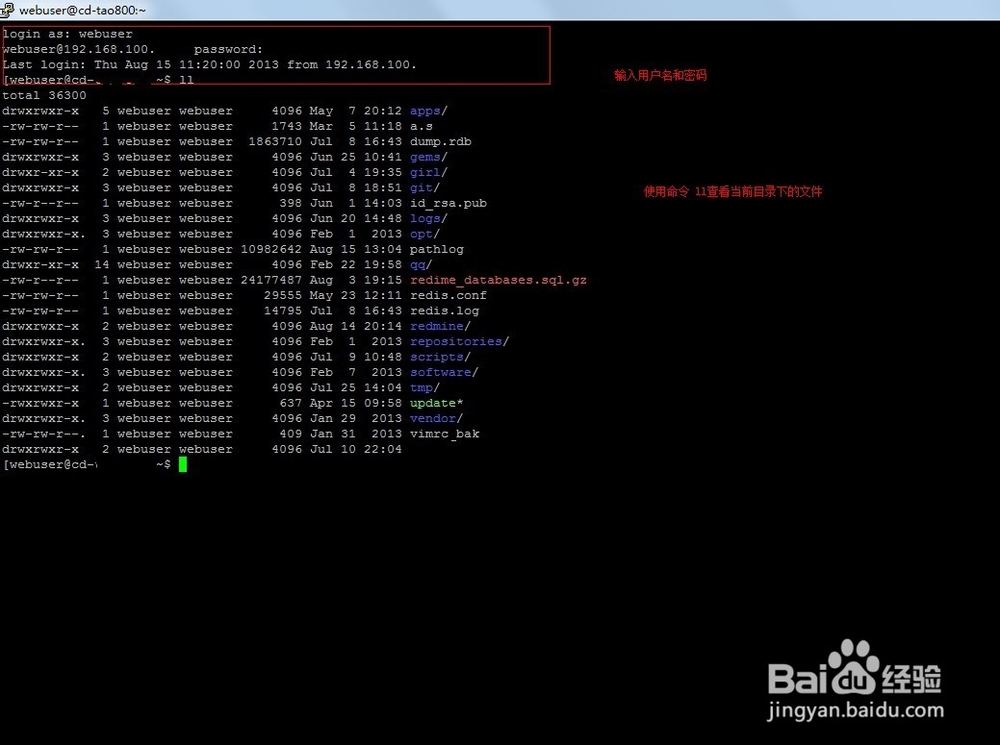
Task: Click the redis.conf file name
Action: pos(448,295)
